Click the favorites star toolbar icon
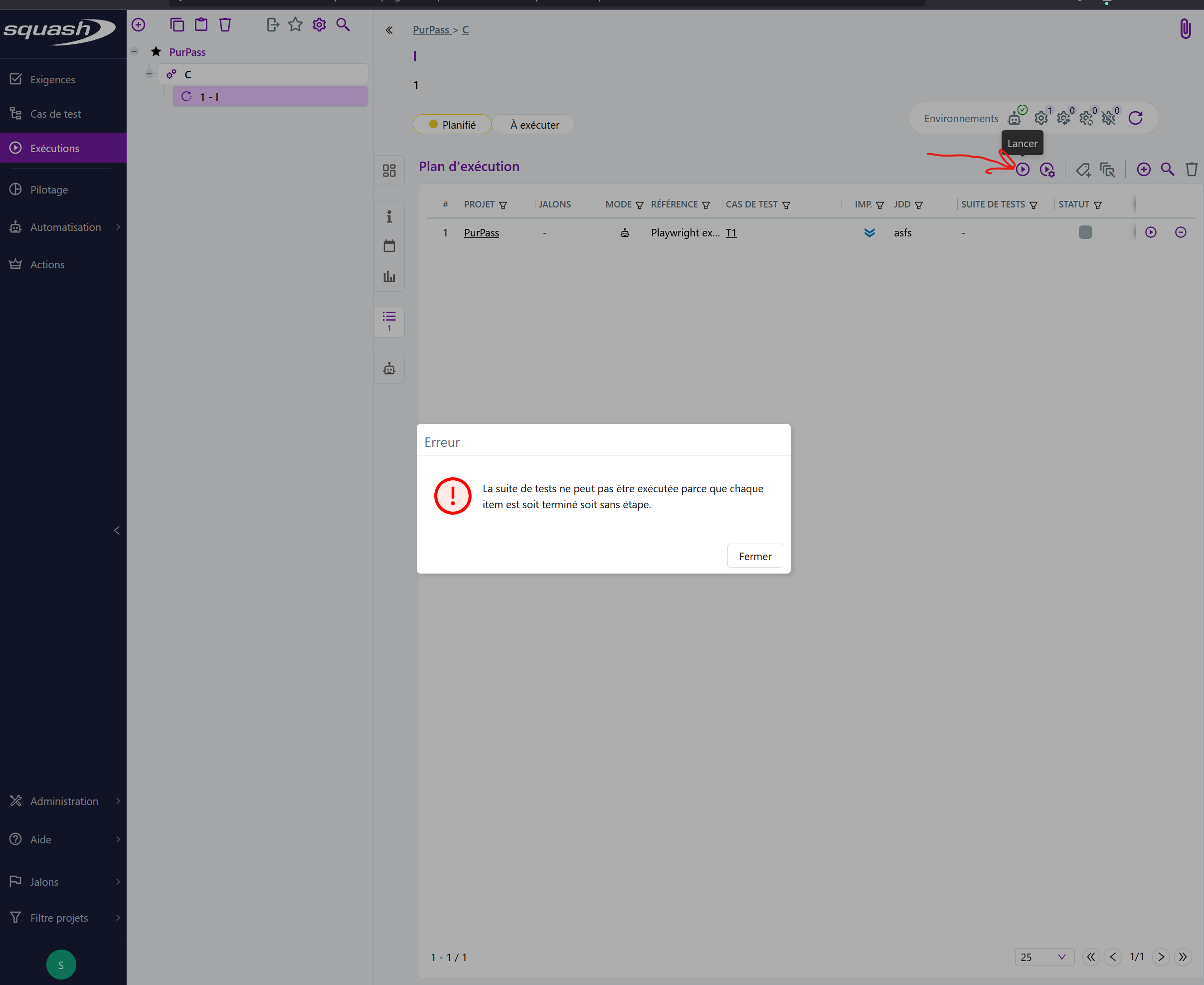1204x985 pixels. coord(295,24)
